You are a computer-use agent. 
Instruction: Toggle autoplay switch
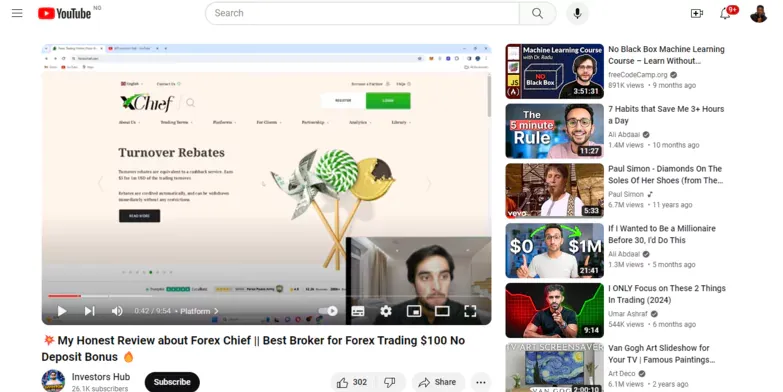tap(328, 311)
